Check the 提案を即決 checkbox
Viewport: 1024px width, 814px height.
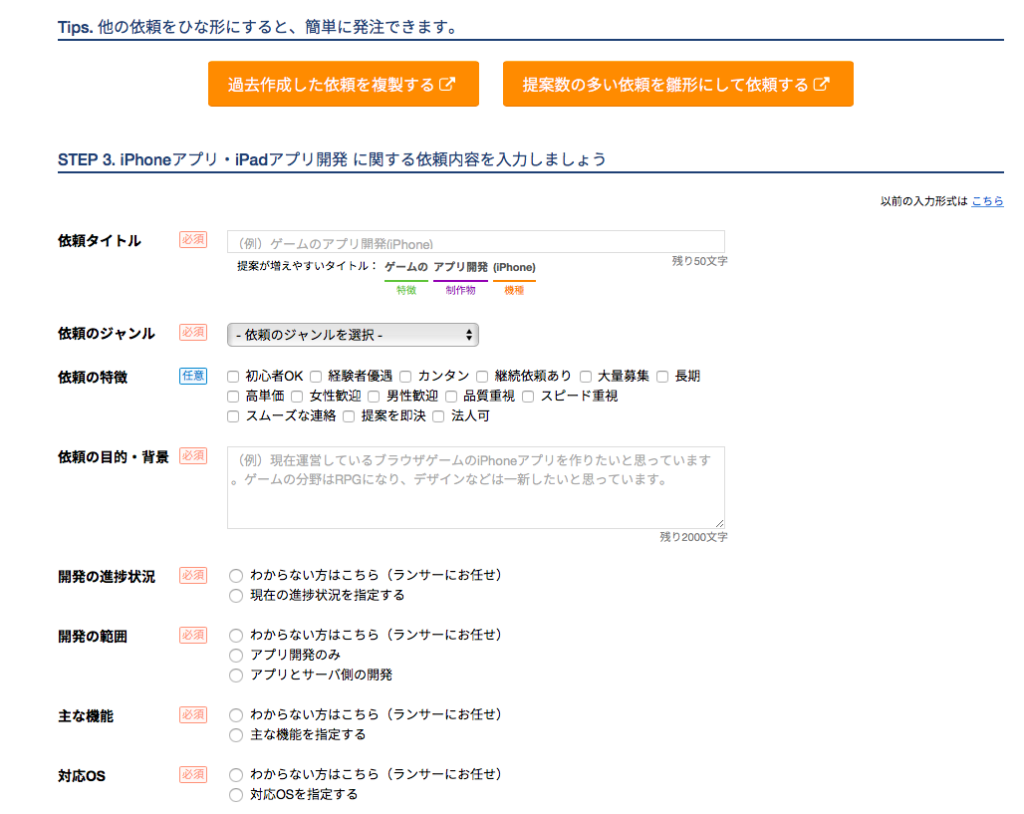349,416
